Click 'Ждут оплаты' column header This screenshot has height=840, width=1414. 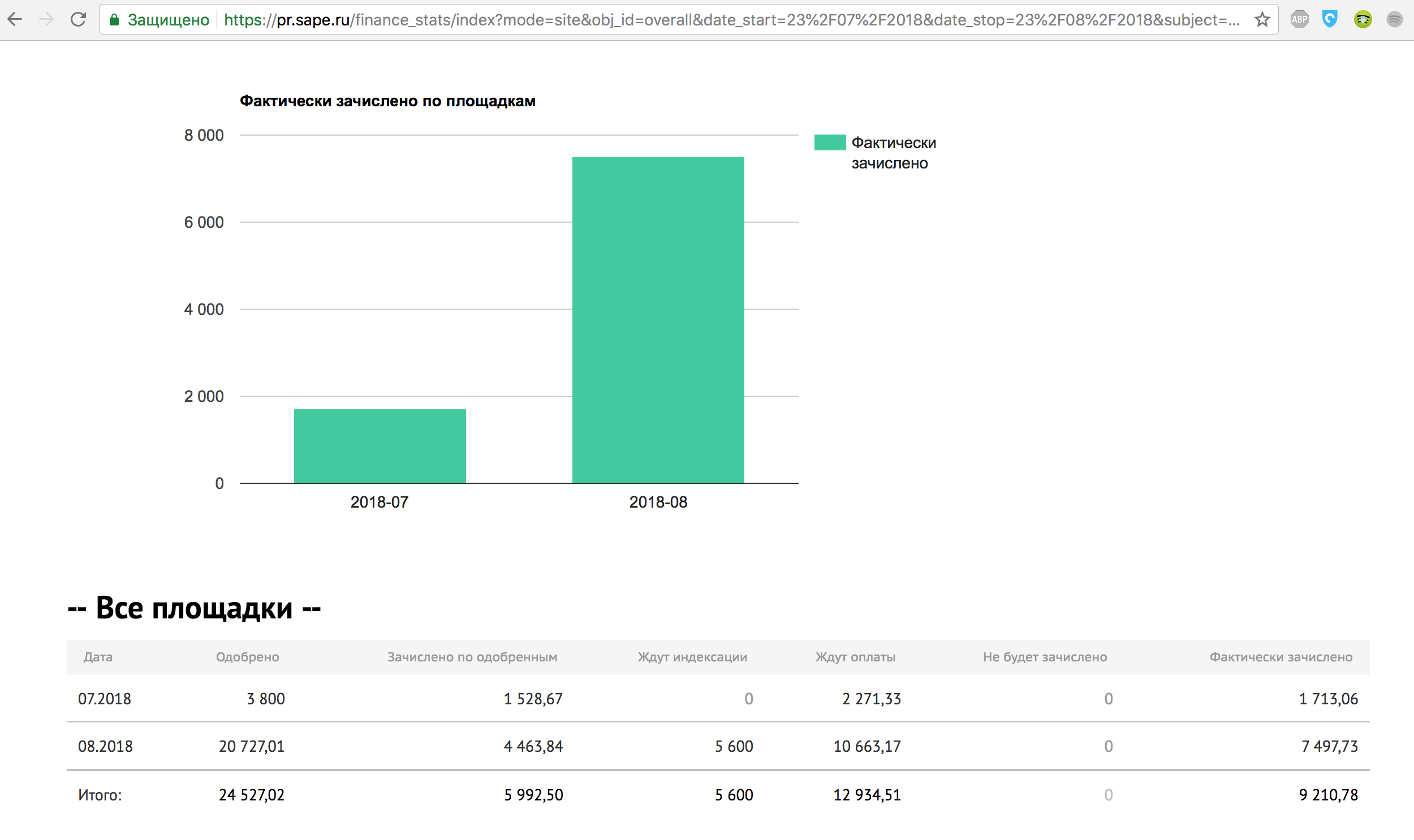click(x=855, y=657)
